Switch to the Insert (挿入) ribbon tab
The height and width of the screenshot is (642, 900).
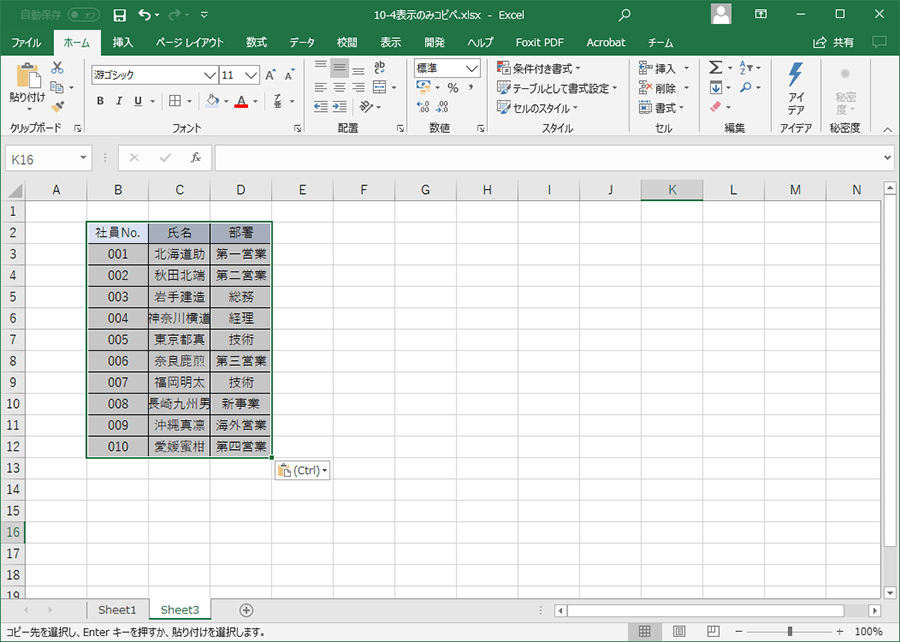(123, 42)
